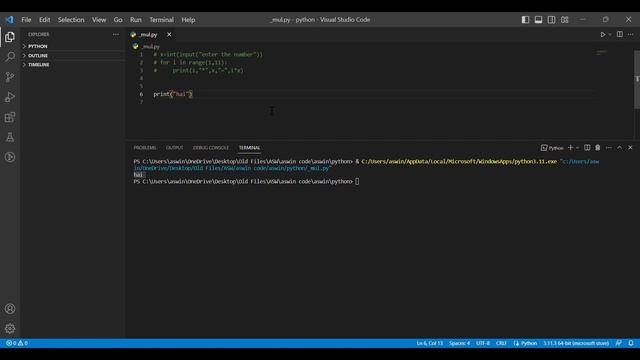Open editor More Actions ellipsis

click(630, 34)
